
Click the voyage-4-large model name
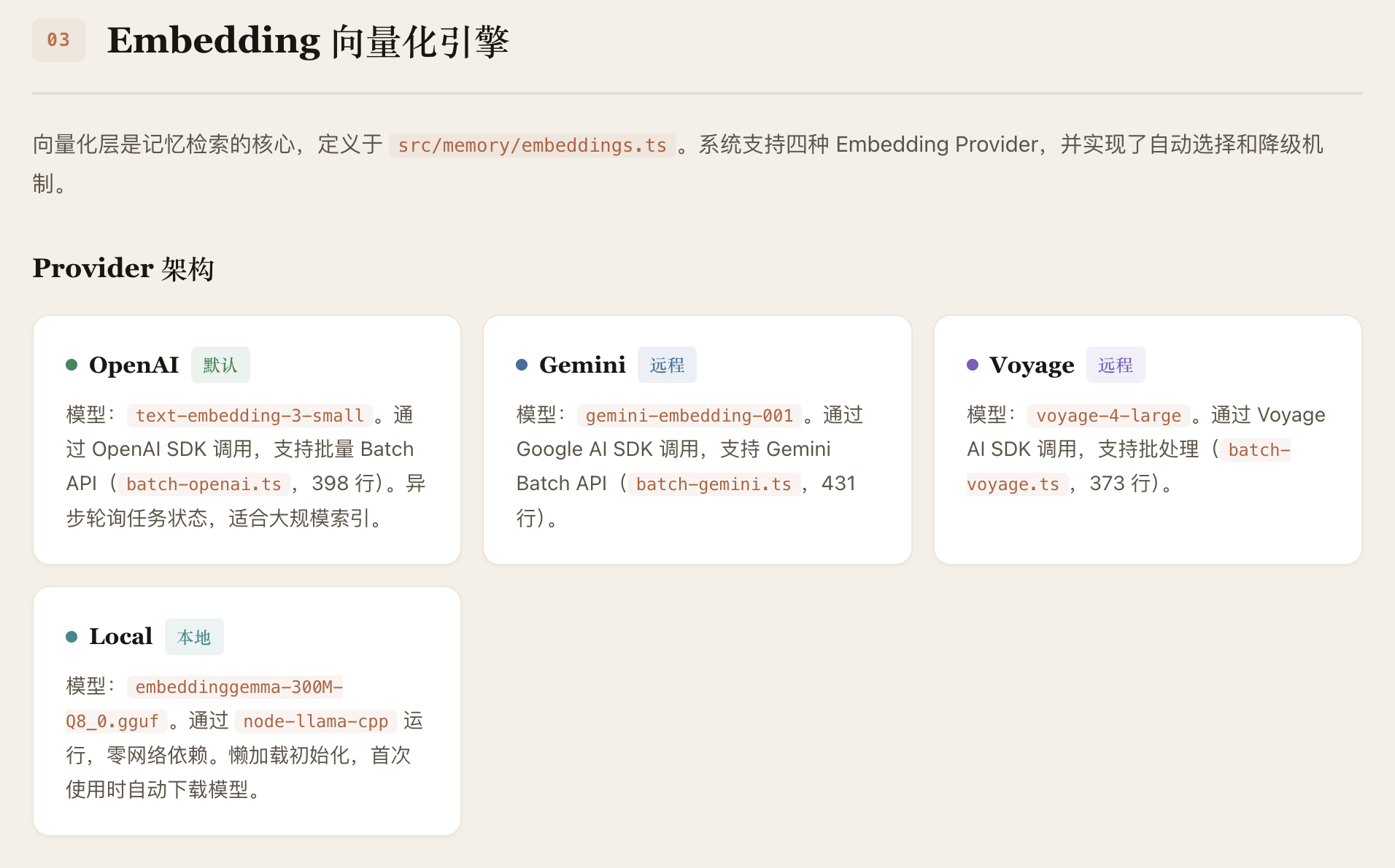point(1108,416)
